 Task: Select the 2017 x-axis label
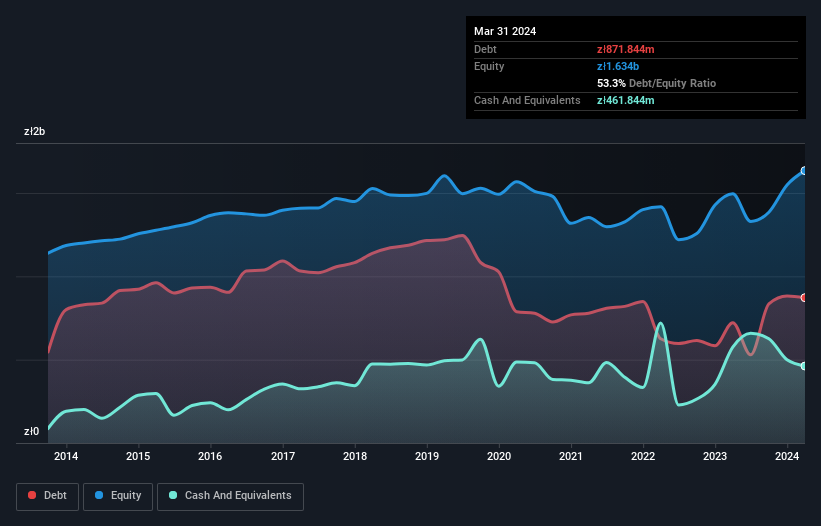coord(283,456)
